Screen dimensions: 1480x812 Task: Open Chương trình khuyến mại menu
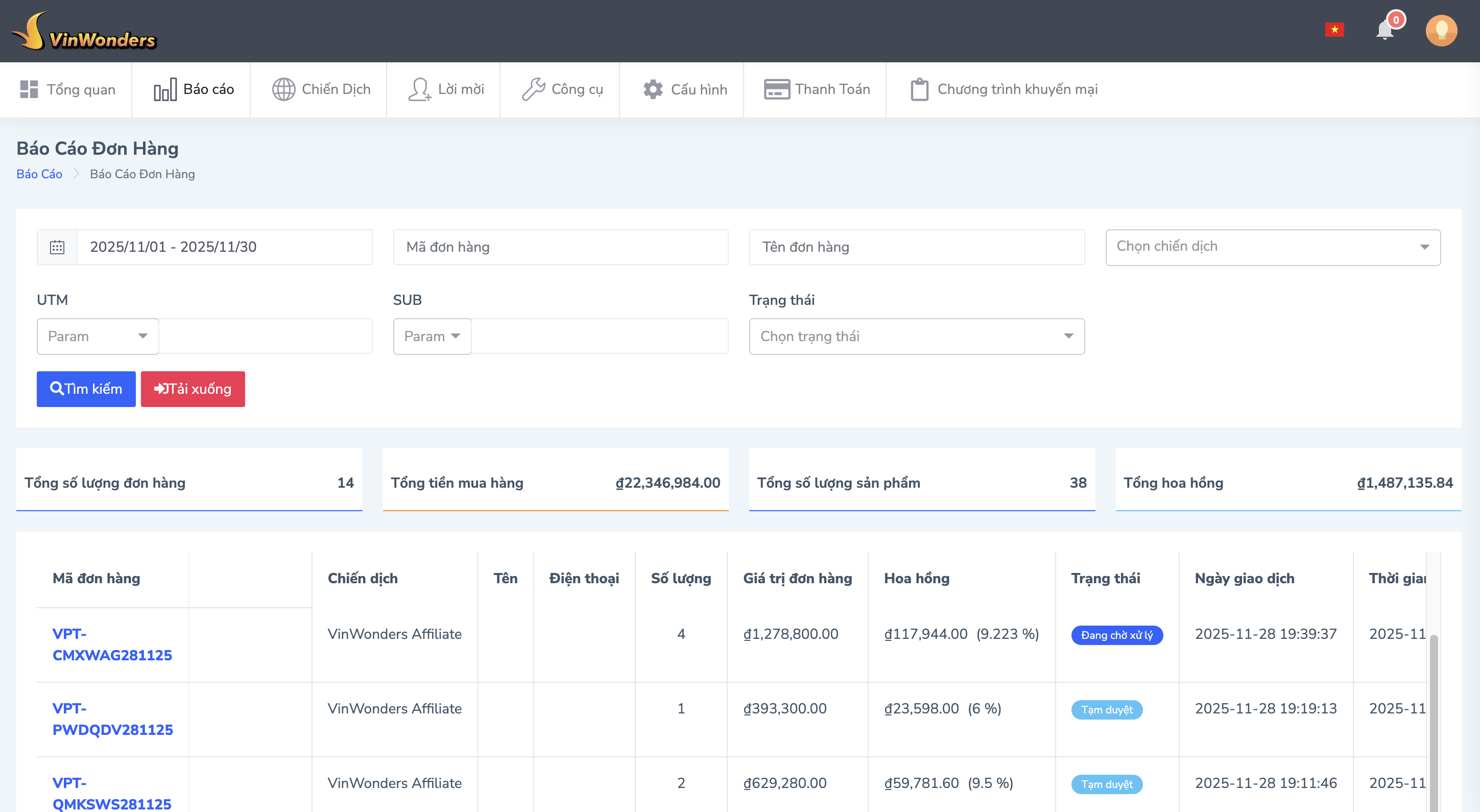click(1004, 90)
